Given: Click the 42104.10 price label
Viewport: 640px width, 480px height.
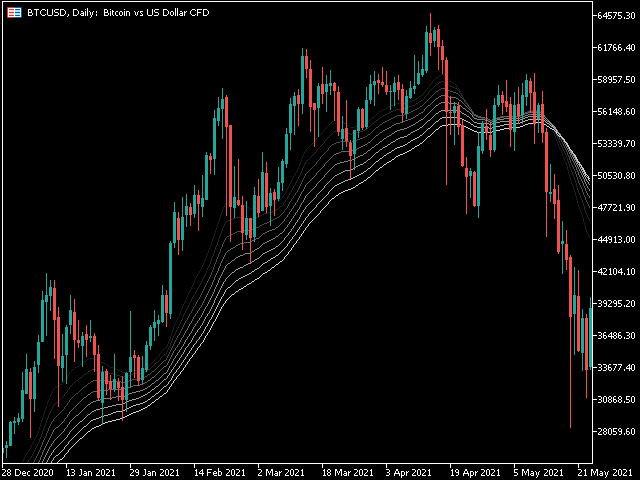Looking at the screenshot, I should 616,271.
